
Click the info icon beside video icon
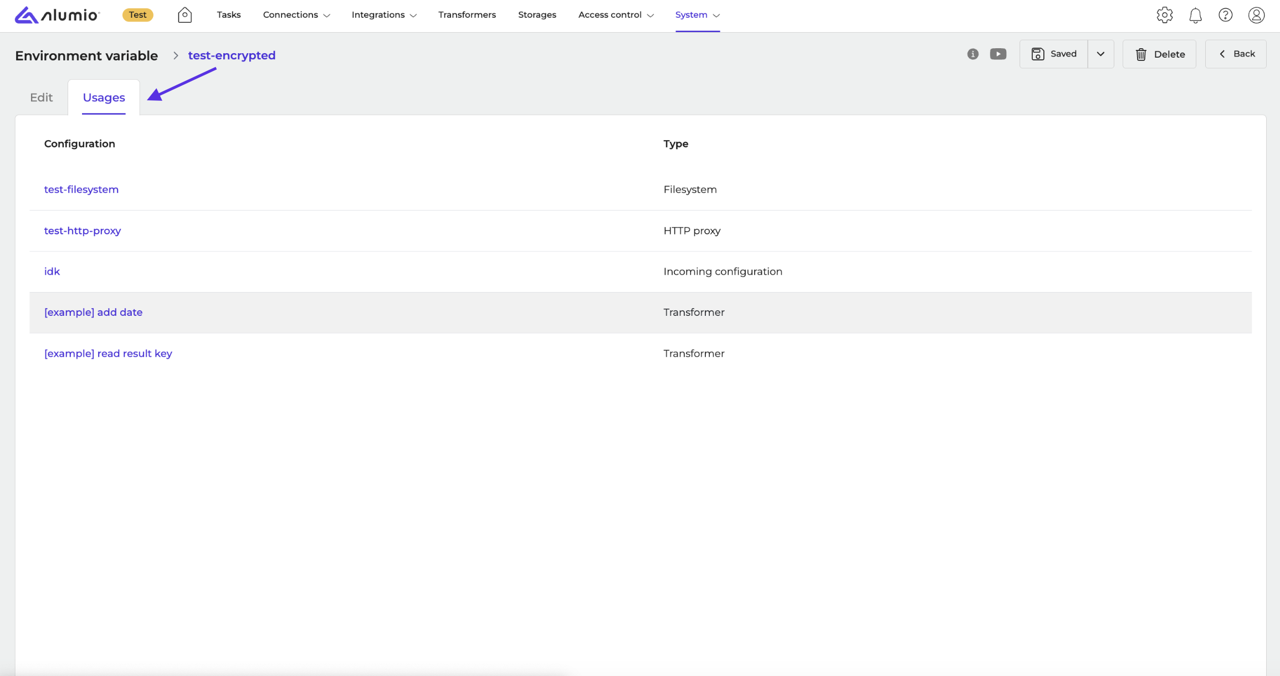click(x=973, y=54)
